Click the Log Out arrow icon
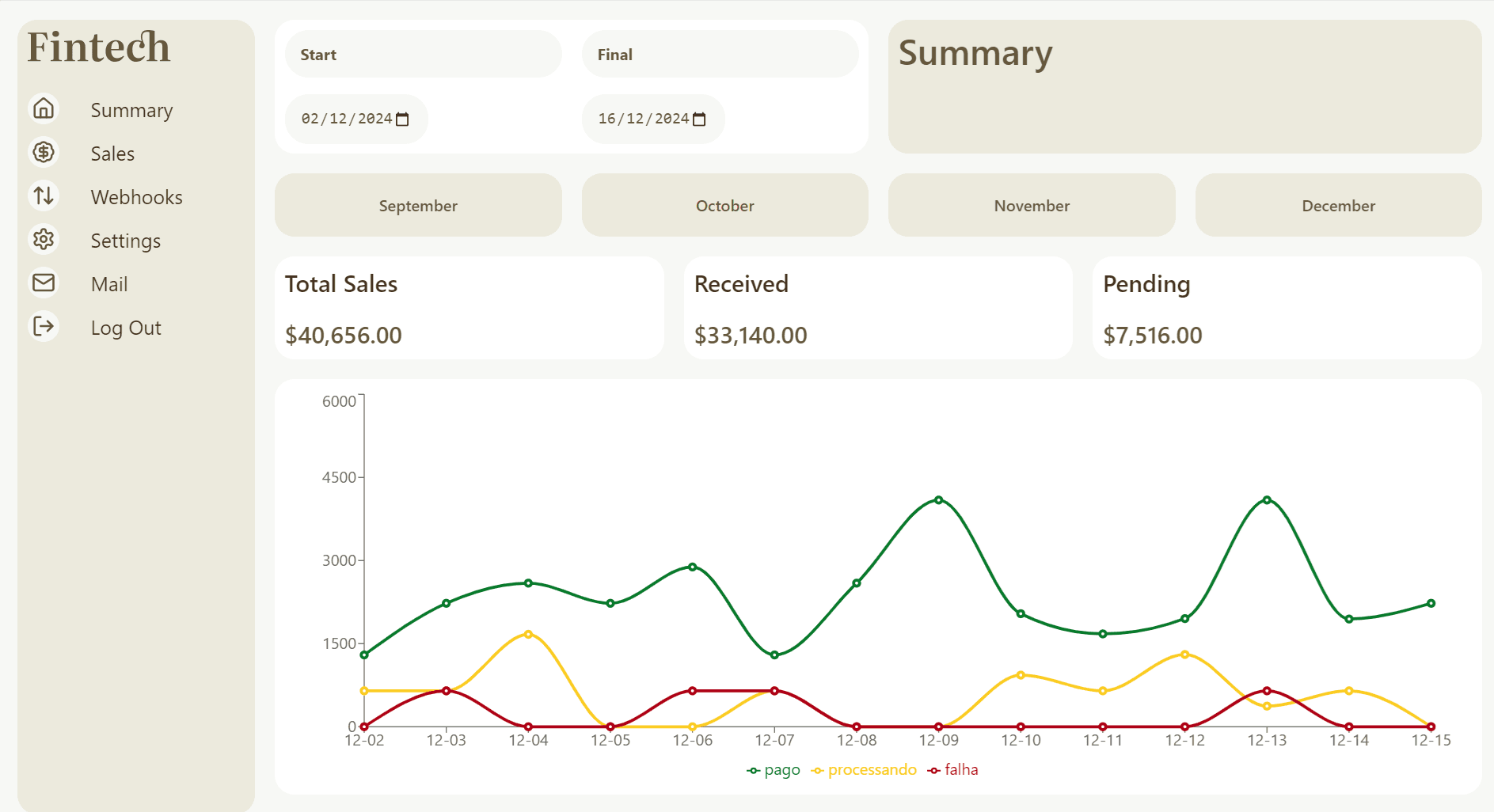1494x812 pixels. [x=44, y=326]
